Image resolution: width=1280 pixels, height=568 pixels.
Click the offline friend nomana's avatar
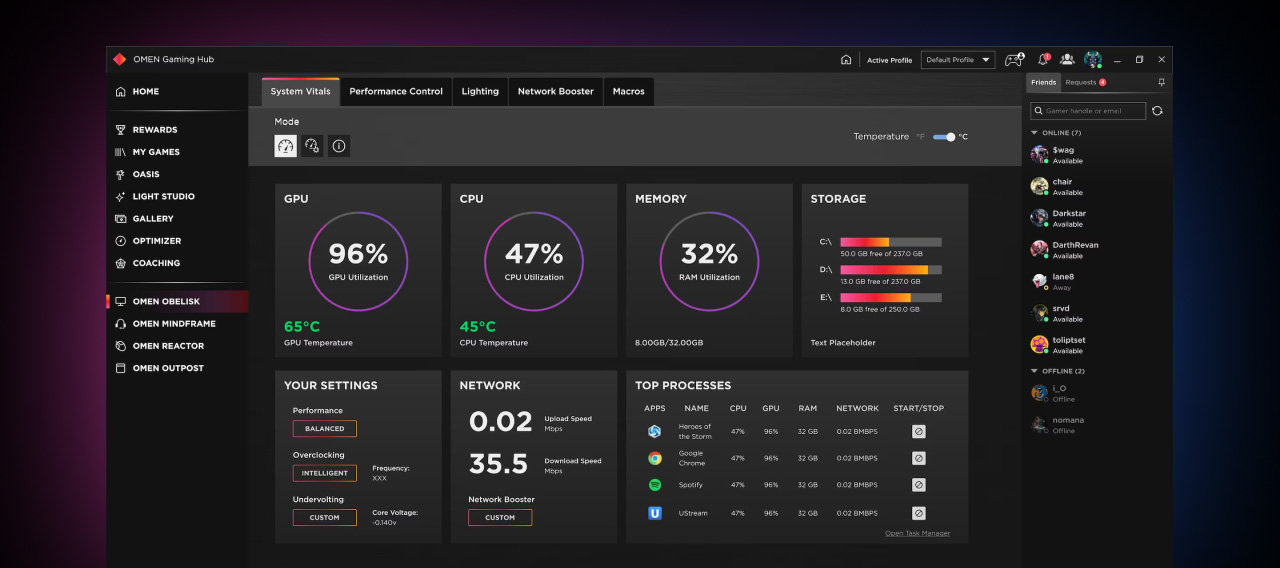tap(1039, 424)
